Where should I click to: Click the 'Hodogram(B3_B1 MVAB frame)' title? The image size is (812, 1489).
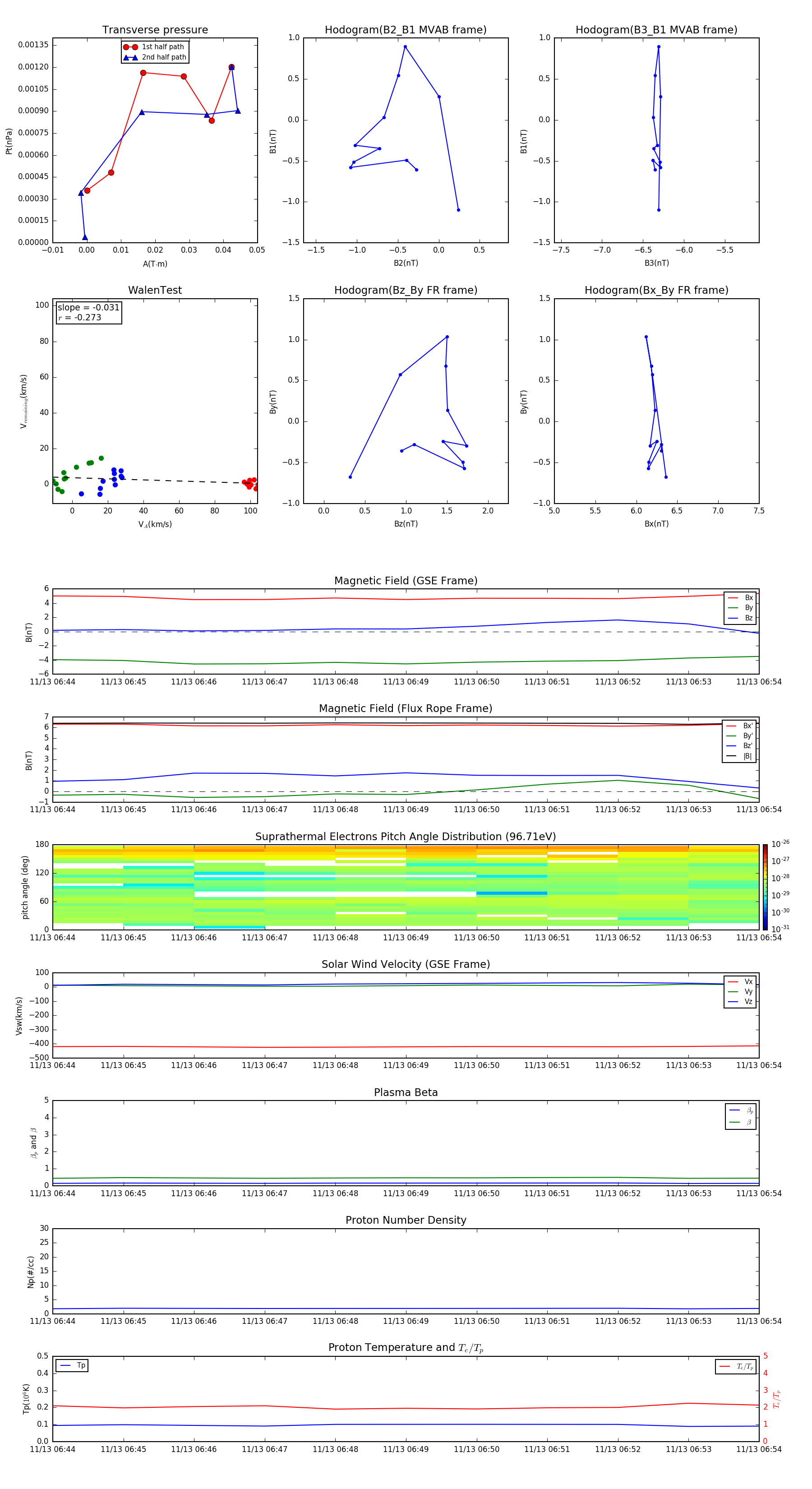coord(656,30)
